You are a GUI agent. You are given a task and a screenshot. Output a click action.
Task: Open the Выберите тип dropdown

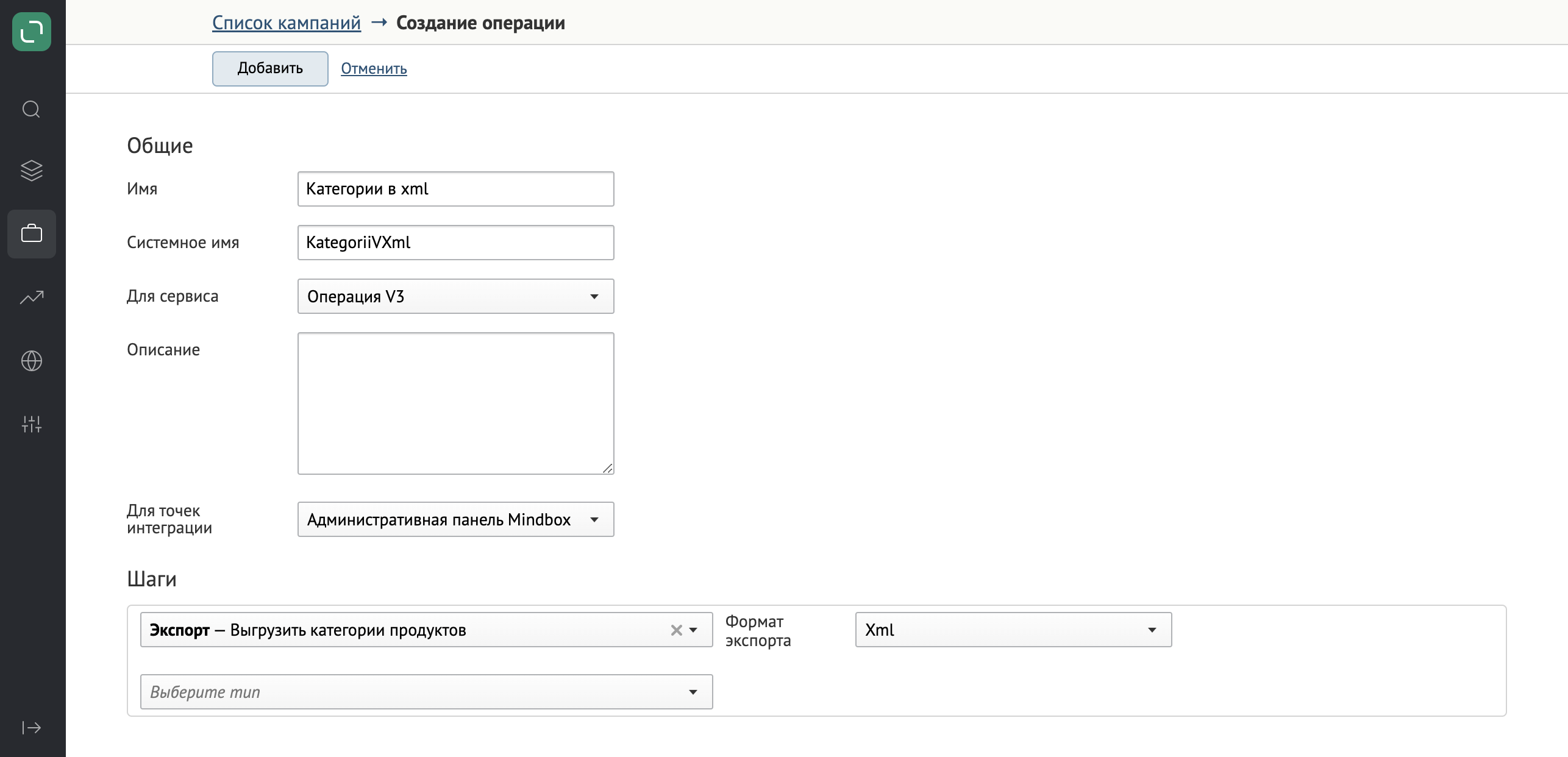tap(426, 692)
